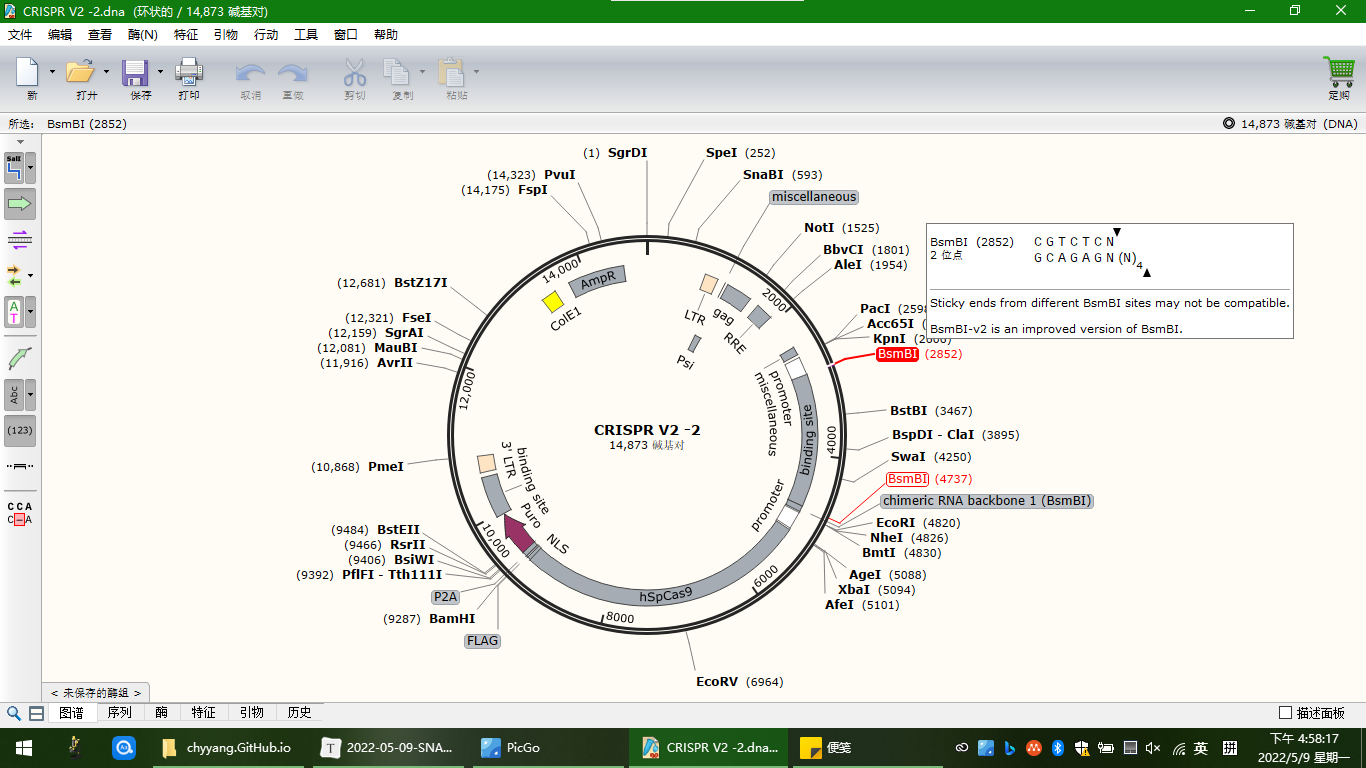1366x768 pixels.
Task: Toggle the show enzymes SalI button
Action: point(15,167)
